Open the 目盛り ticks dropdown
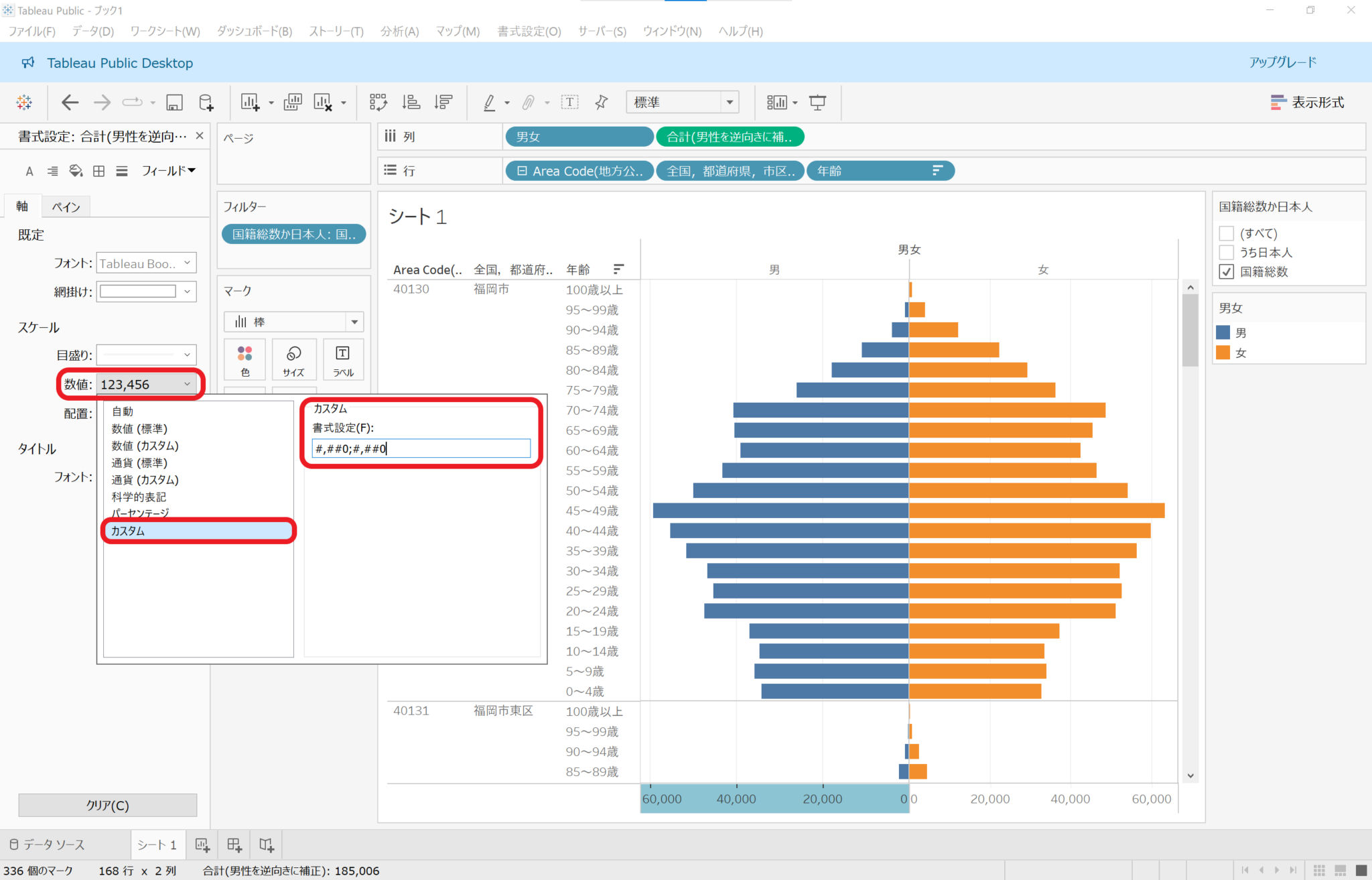 tap(146, 355)
